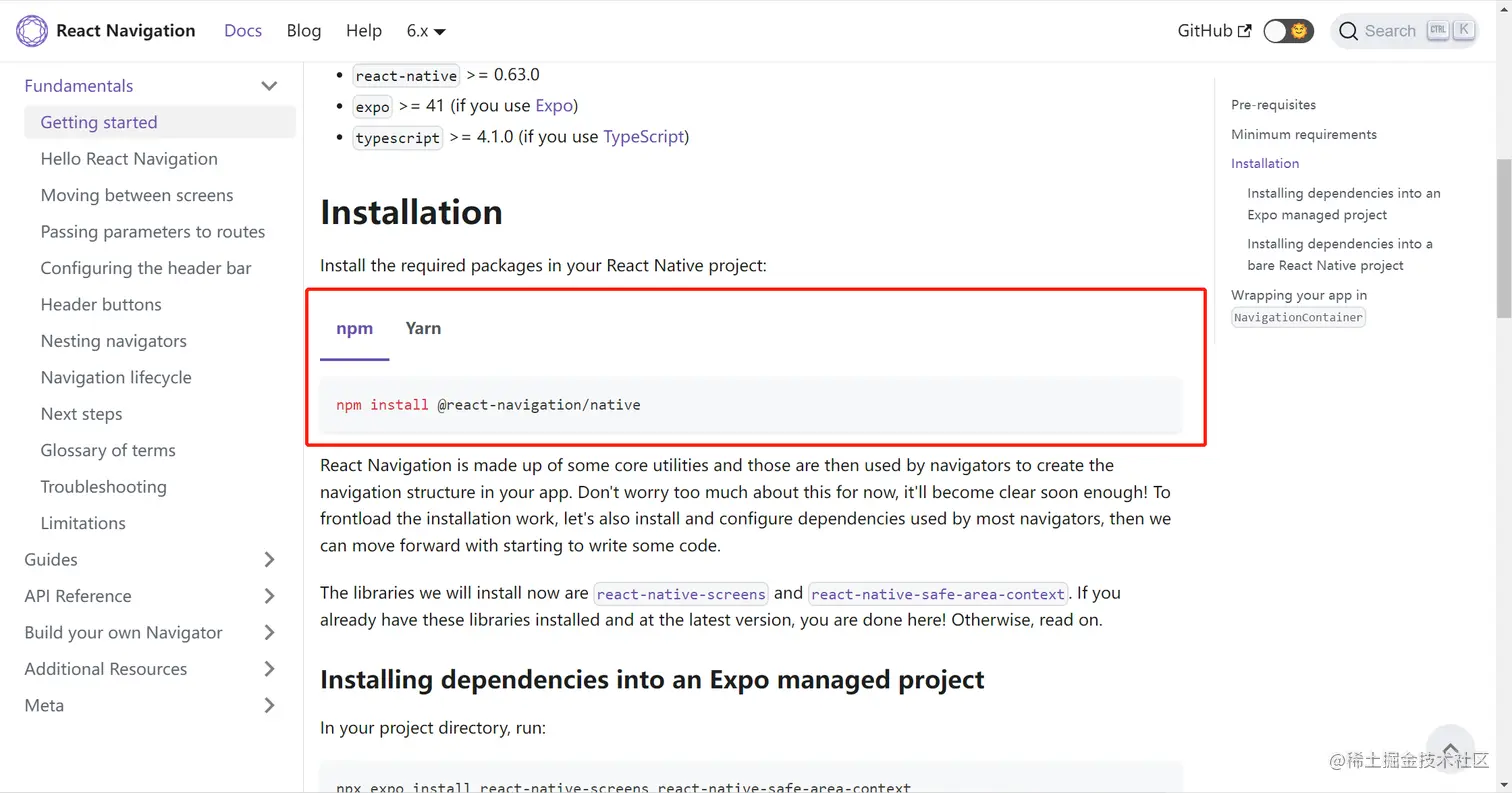Image resolution: width=1512 pixels, height=793 pixels.
Task: Collapse the Fundamentals section chevron
Action: pos(269,86)
